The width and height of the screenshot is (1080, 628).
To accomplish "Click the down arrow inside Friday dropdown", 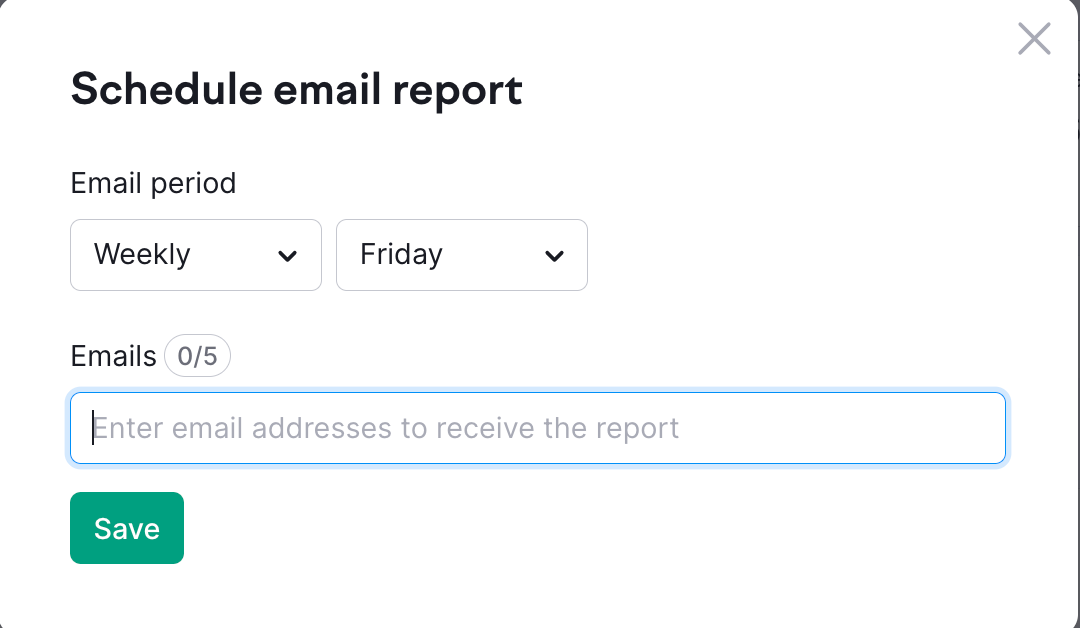I will coord(554,256).
